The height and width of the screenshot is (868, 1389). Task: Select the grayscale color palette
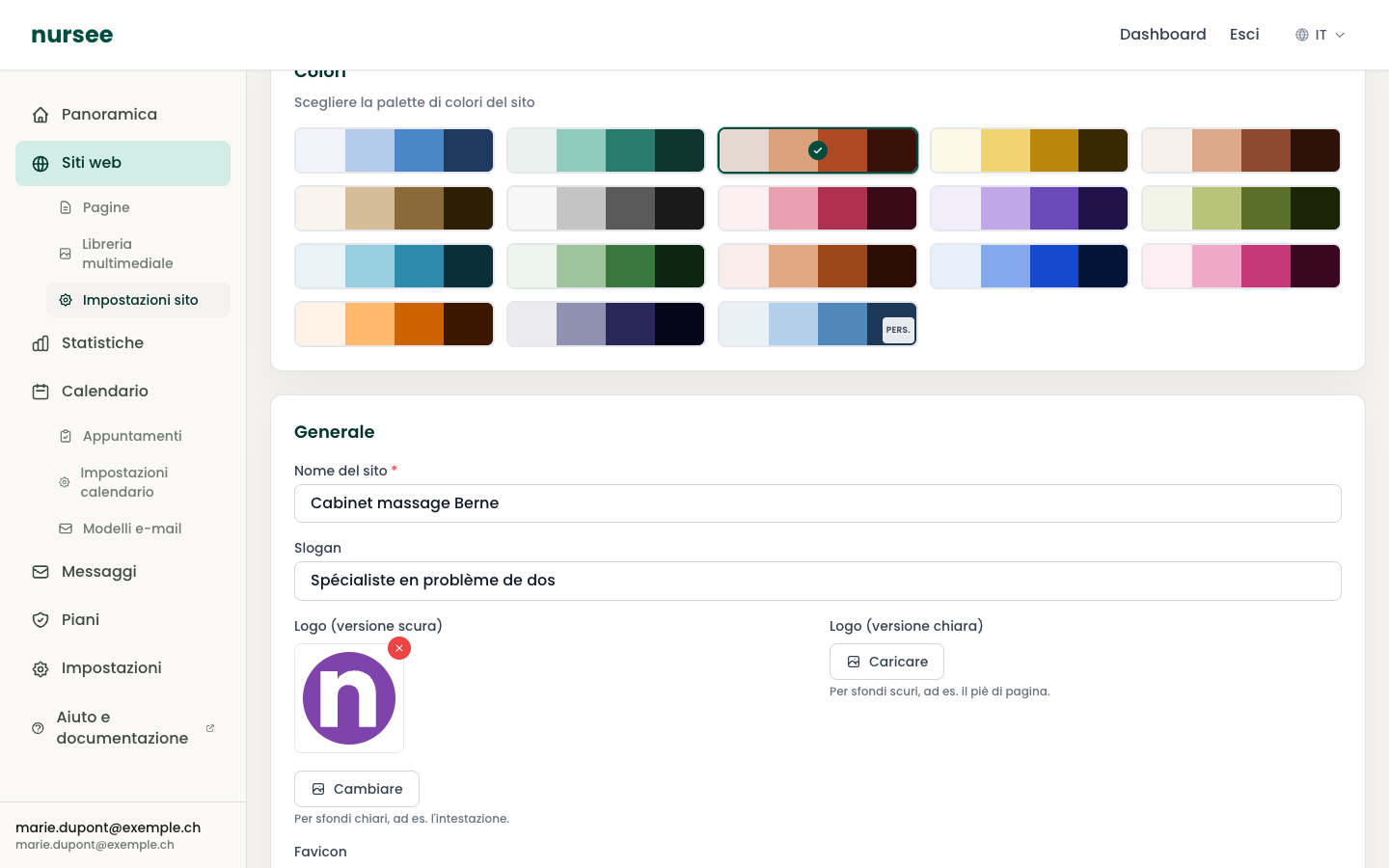click(x=606, y=208)
